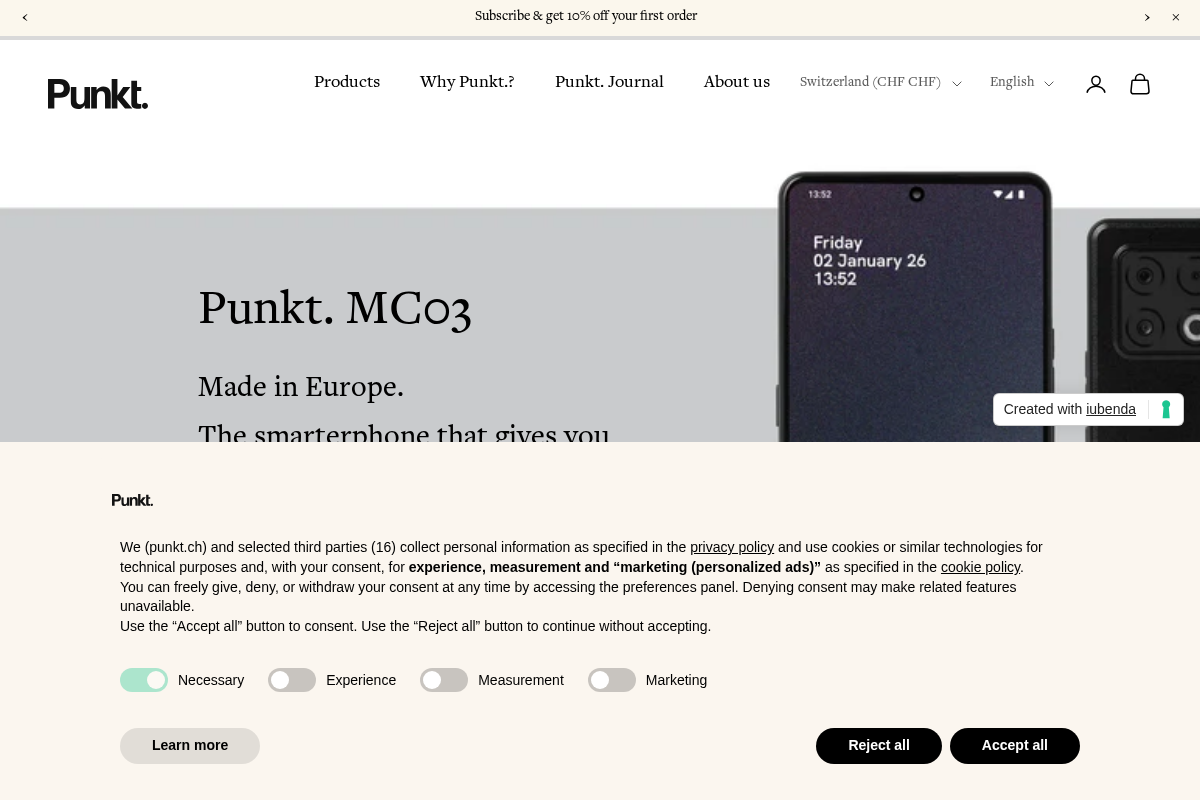This screenshot has width=1200, height=800.
Task: Enable the Measurement consent toggle
Action: point(443,680)
